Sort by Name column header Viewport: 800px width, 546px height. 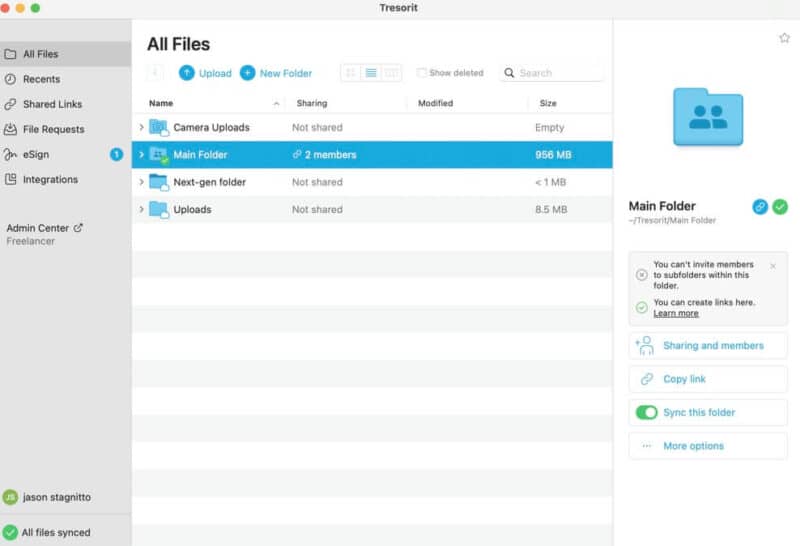coord(161,103)
